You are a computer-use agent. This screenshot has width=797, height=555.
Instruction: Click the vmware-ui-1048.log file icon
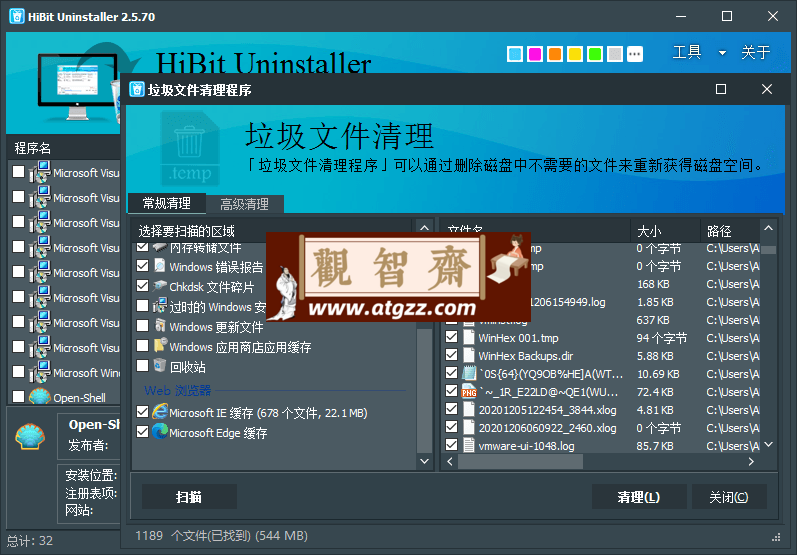(469, 445)
